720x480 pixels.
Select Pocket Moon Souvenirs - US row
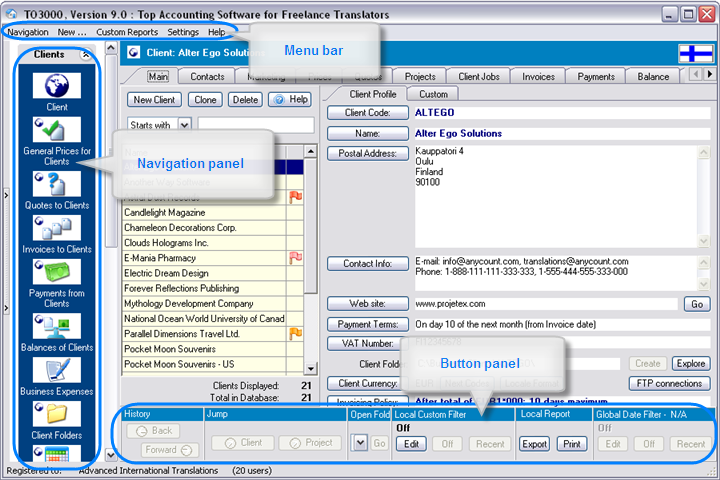click(204, 364)
